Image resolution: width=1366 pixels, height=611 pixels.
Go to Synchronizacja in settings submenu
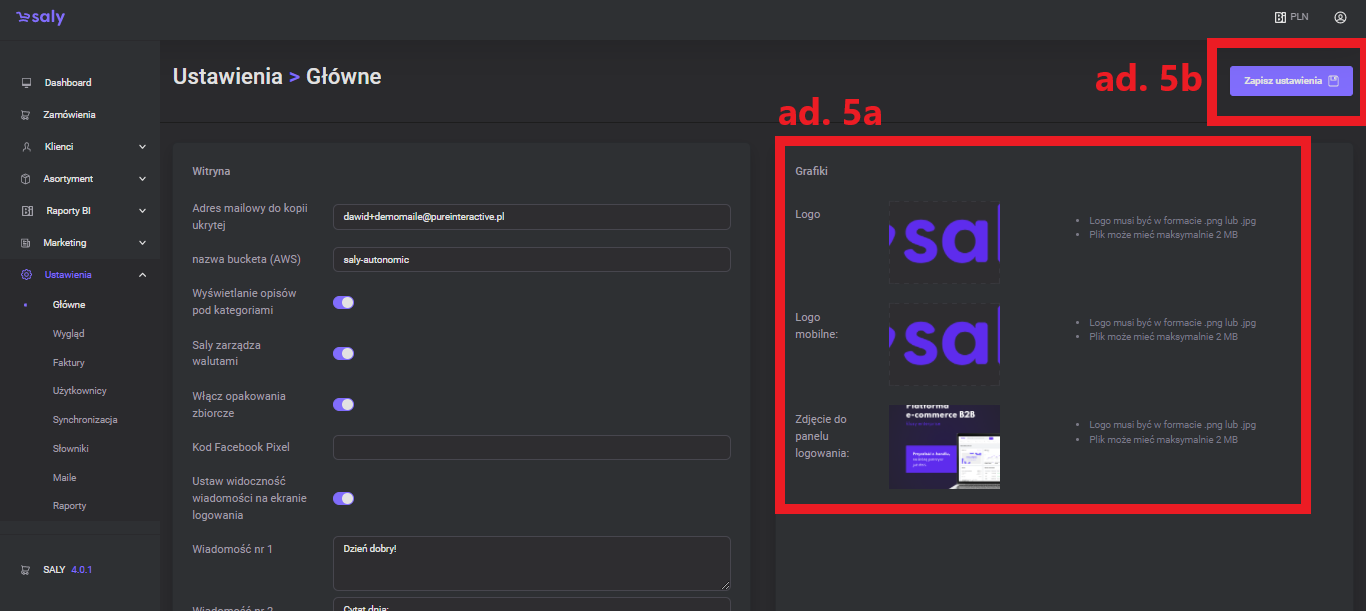click(x=85, y=420)
